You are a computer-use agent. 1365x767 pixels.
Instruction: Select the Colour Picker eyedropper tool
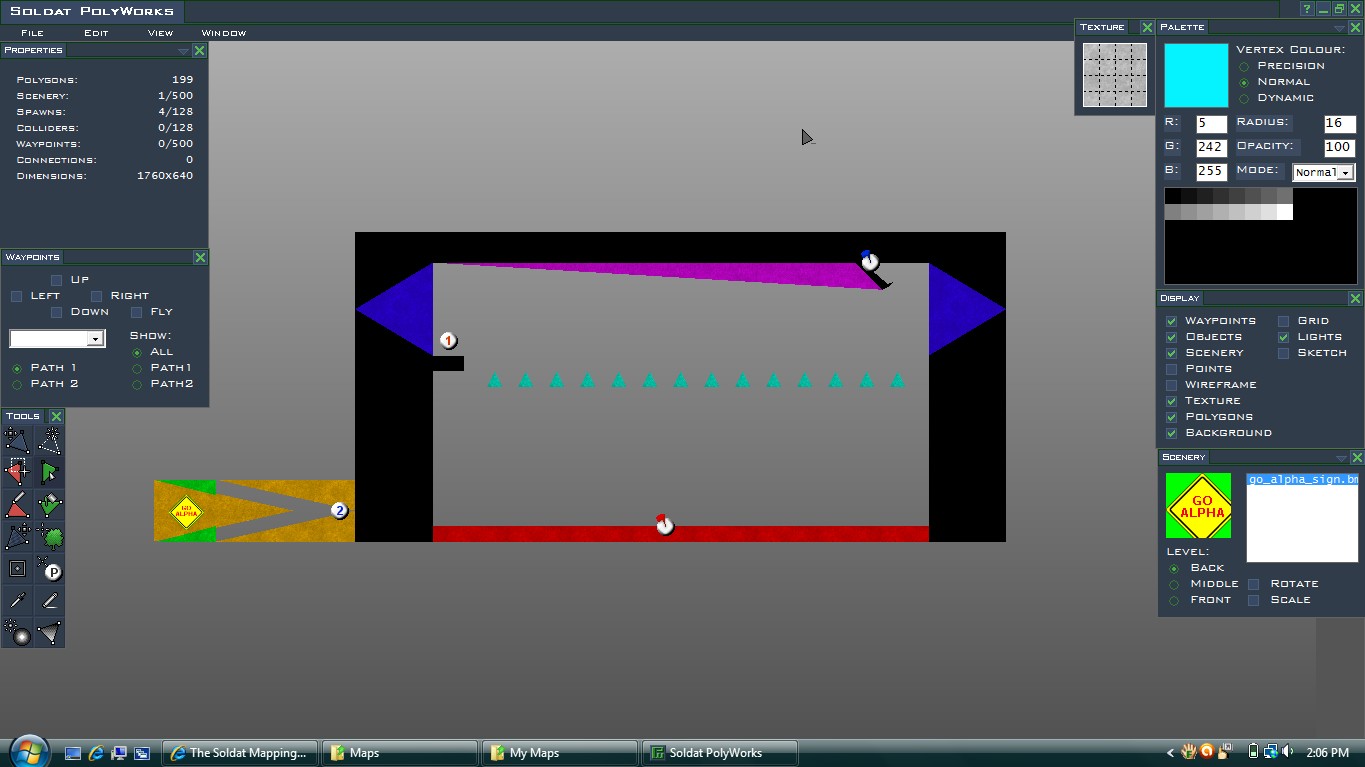coord(17,600)
